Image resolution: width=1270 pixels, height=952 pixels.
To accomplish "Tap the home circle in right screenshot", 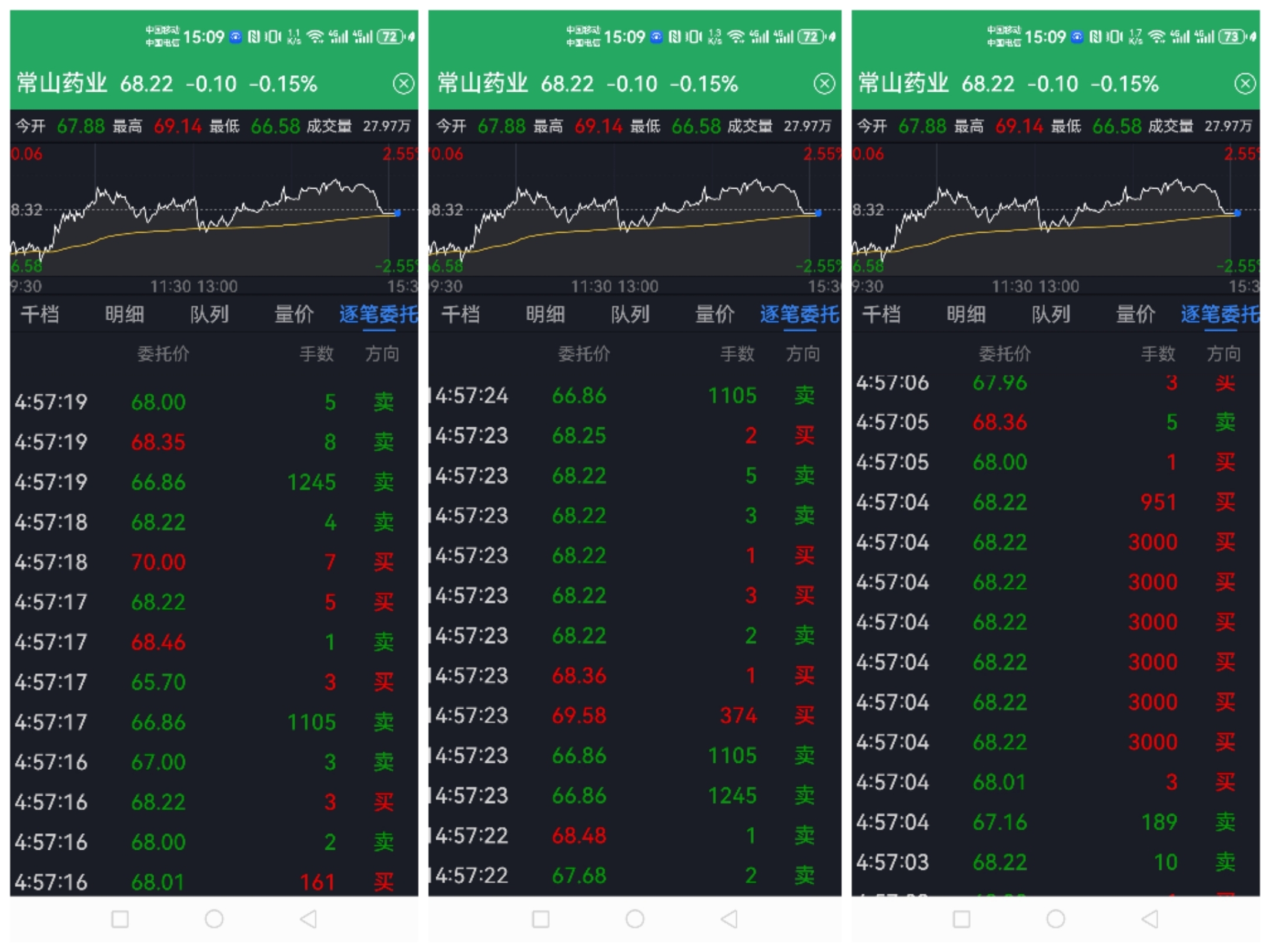I will point(1055,919).
